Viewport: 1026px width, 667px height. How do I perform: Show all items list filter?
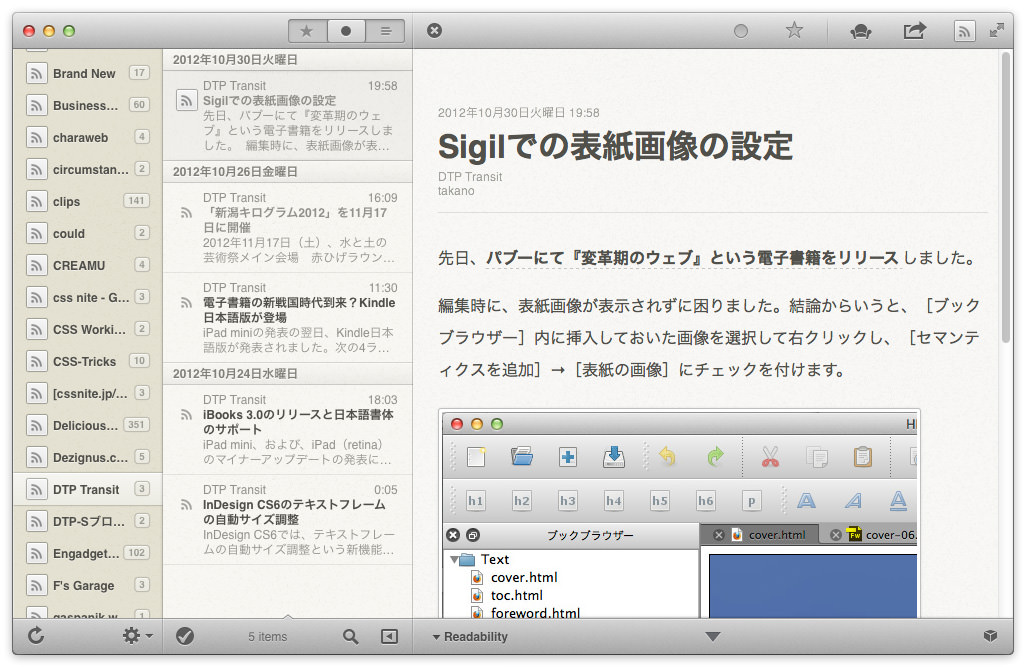[385, 31]
